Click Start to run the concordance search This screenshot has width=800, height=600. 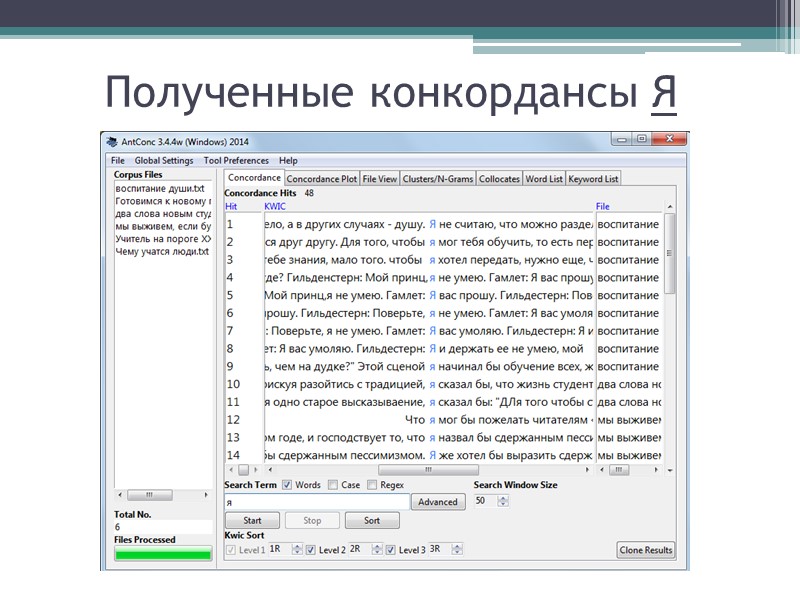pyautogui.click(x=250, y=520)
